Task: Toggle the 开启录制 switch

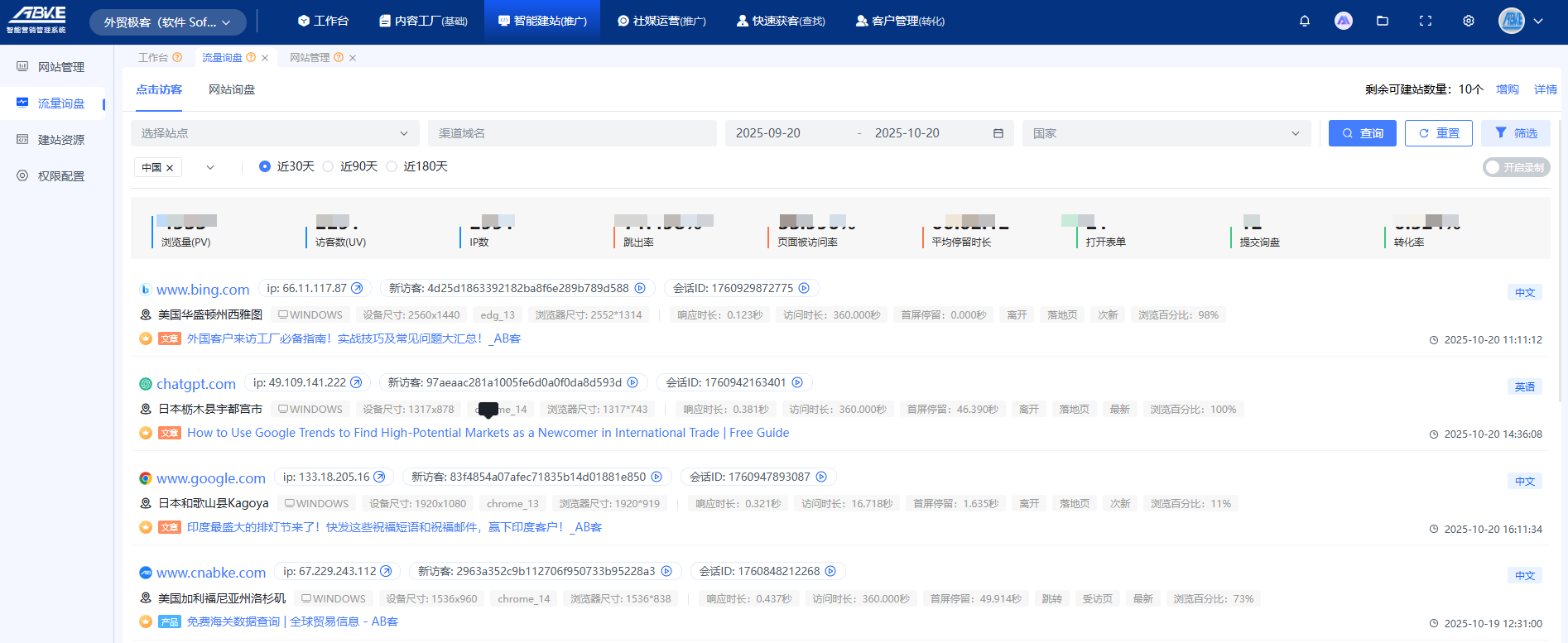Action: tap(1515, 167)
